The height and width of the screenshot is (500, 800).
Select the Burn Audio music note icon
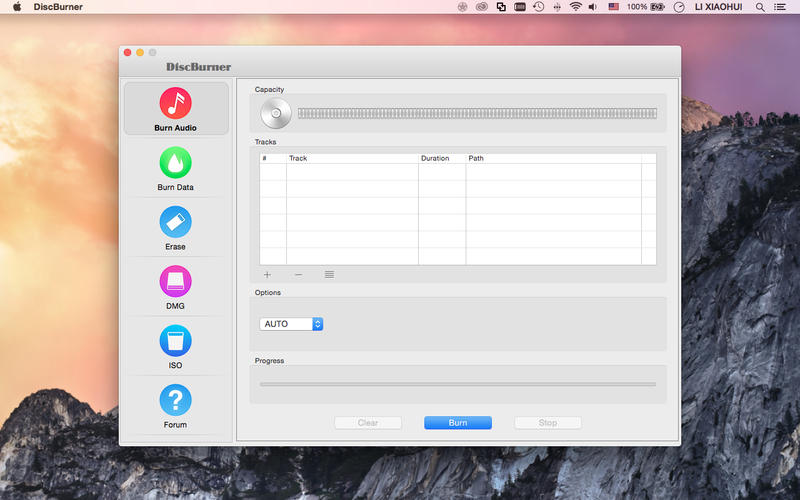pyautogui.click(x=176, y=103)
